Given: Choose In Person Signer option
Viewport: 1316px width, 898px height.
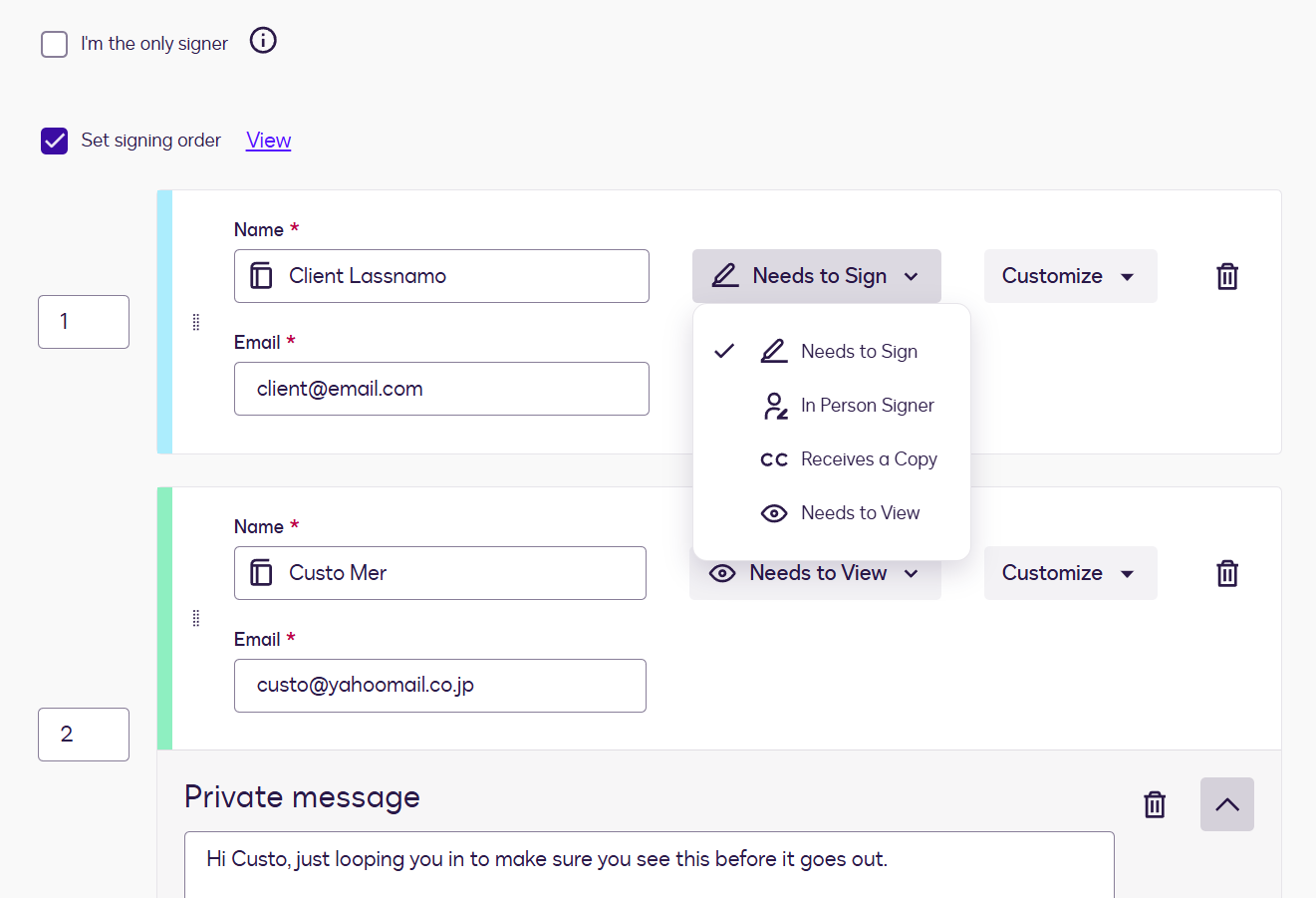Looking at the screenshot, I should coord(832,405).
